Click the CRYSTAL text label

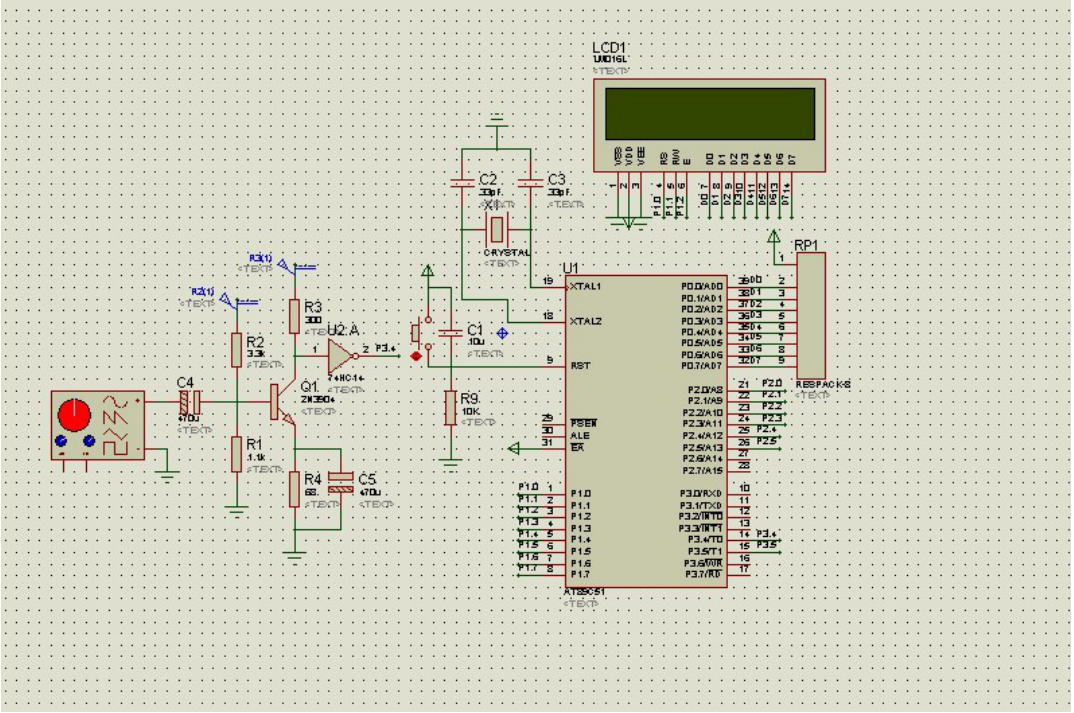click(x=507, y=253)
